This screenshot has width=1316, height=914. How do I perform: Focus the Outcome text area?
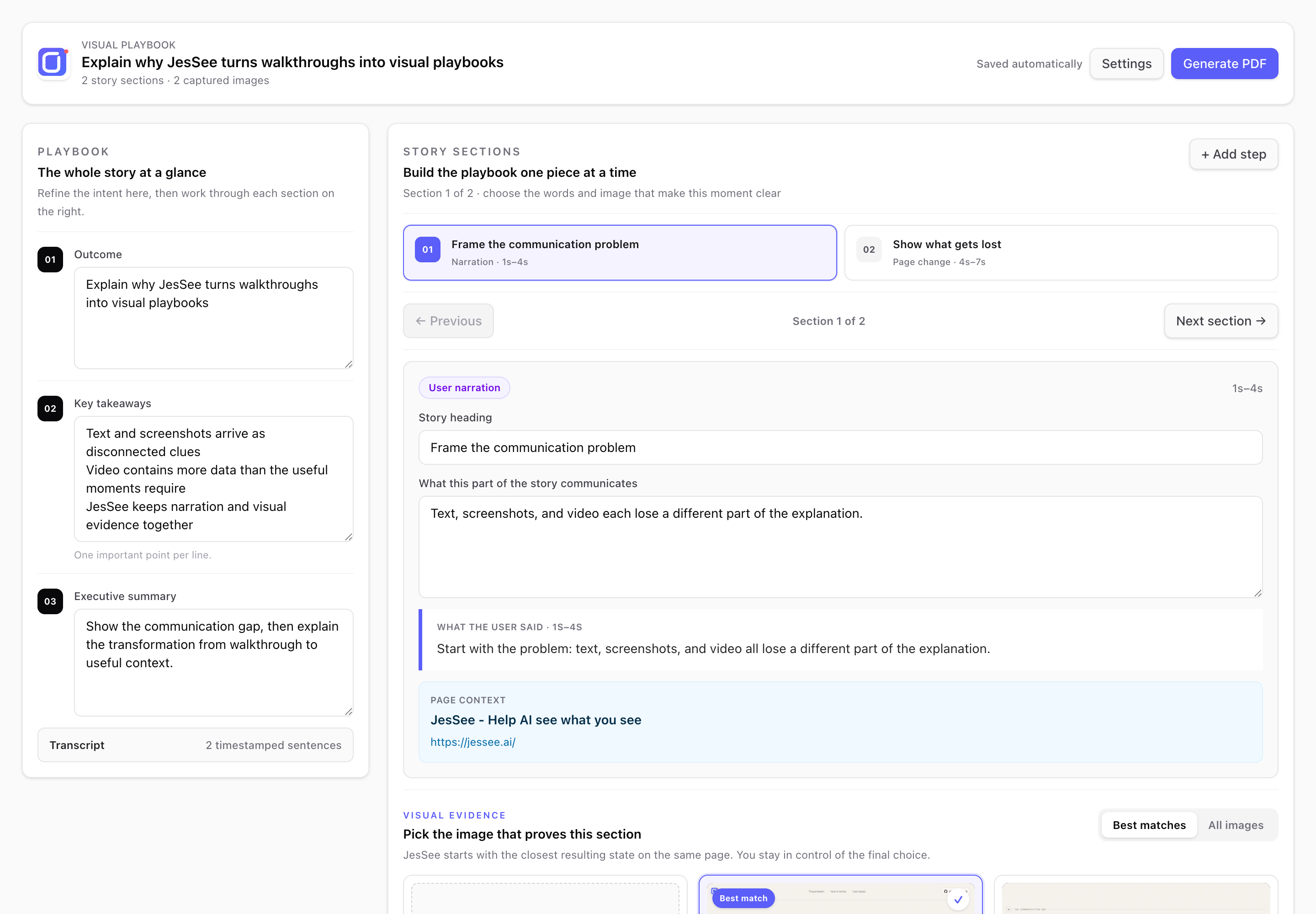pos(213,318)
